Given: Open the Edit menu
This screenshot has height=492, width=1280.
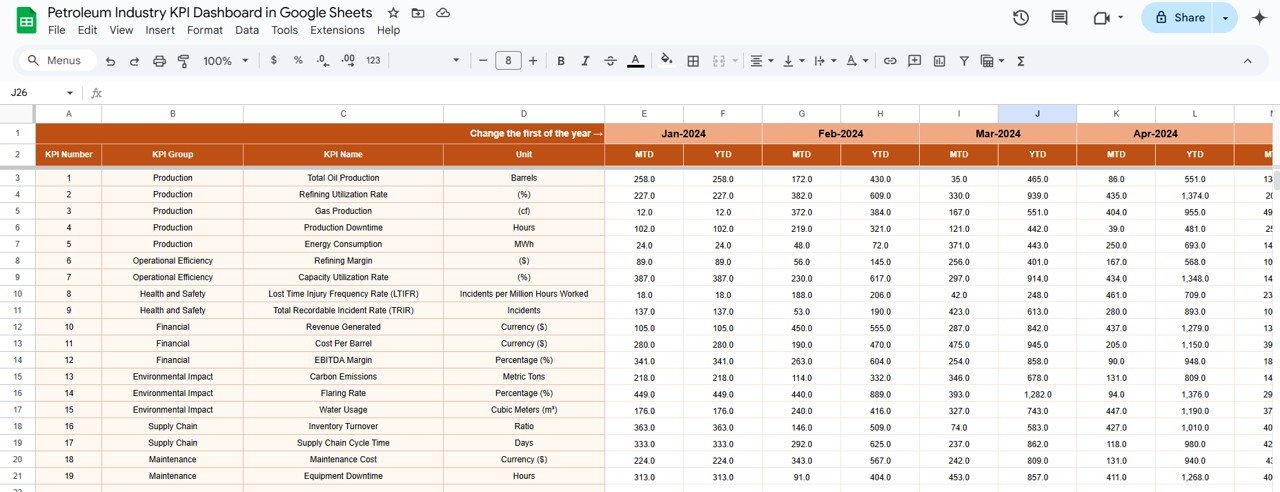Looking at the screenshot, I should click(x=88, y=30).
